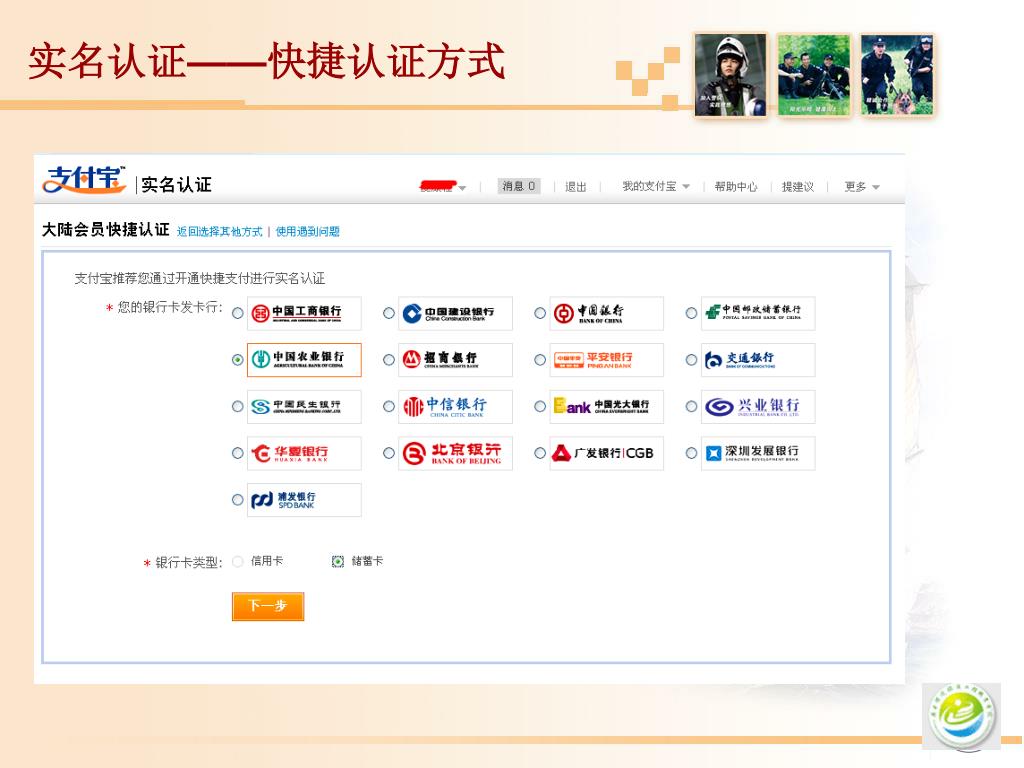
Task: Select radio button for 浦发银行
Action: 238,500
